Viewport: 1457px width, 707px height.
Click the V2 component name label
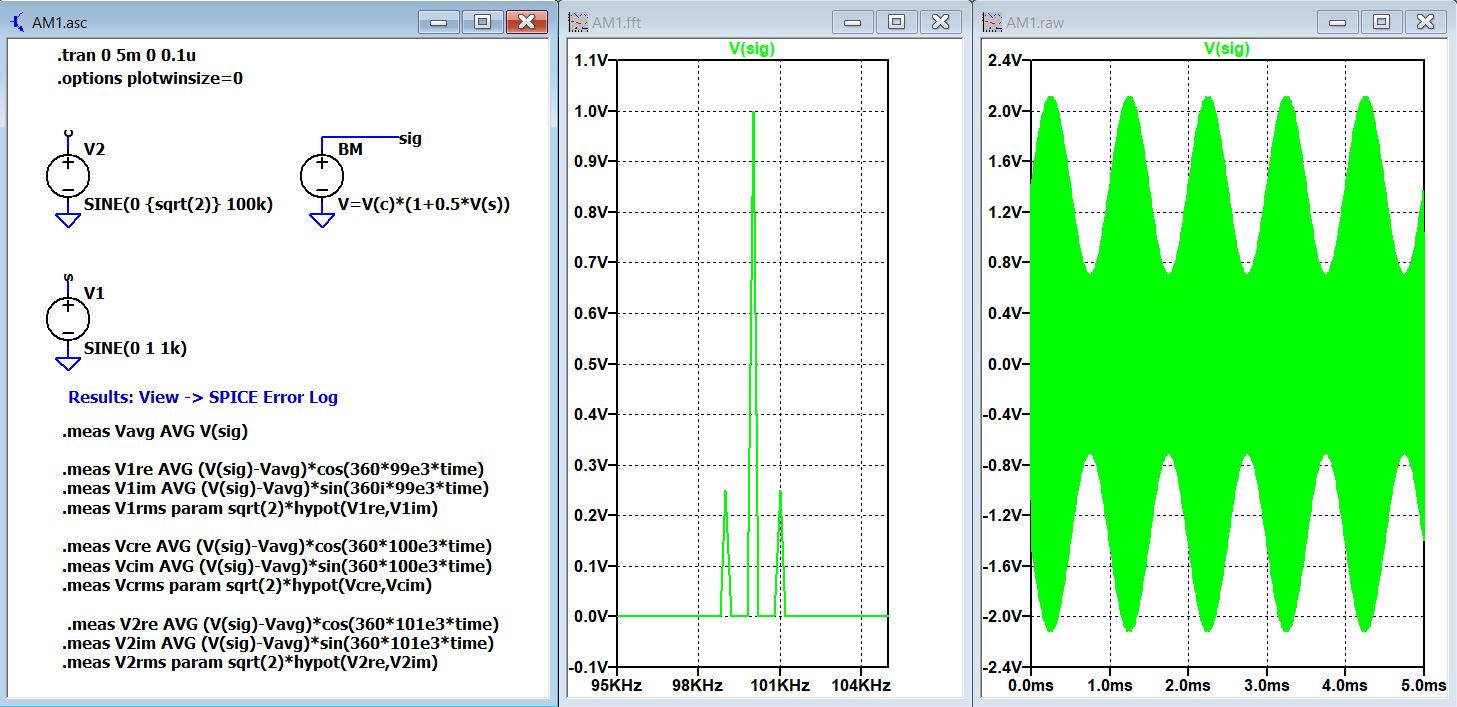[x=95, y=149]
